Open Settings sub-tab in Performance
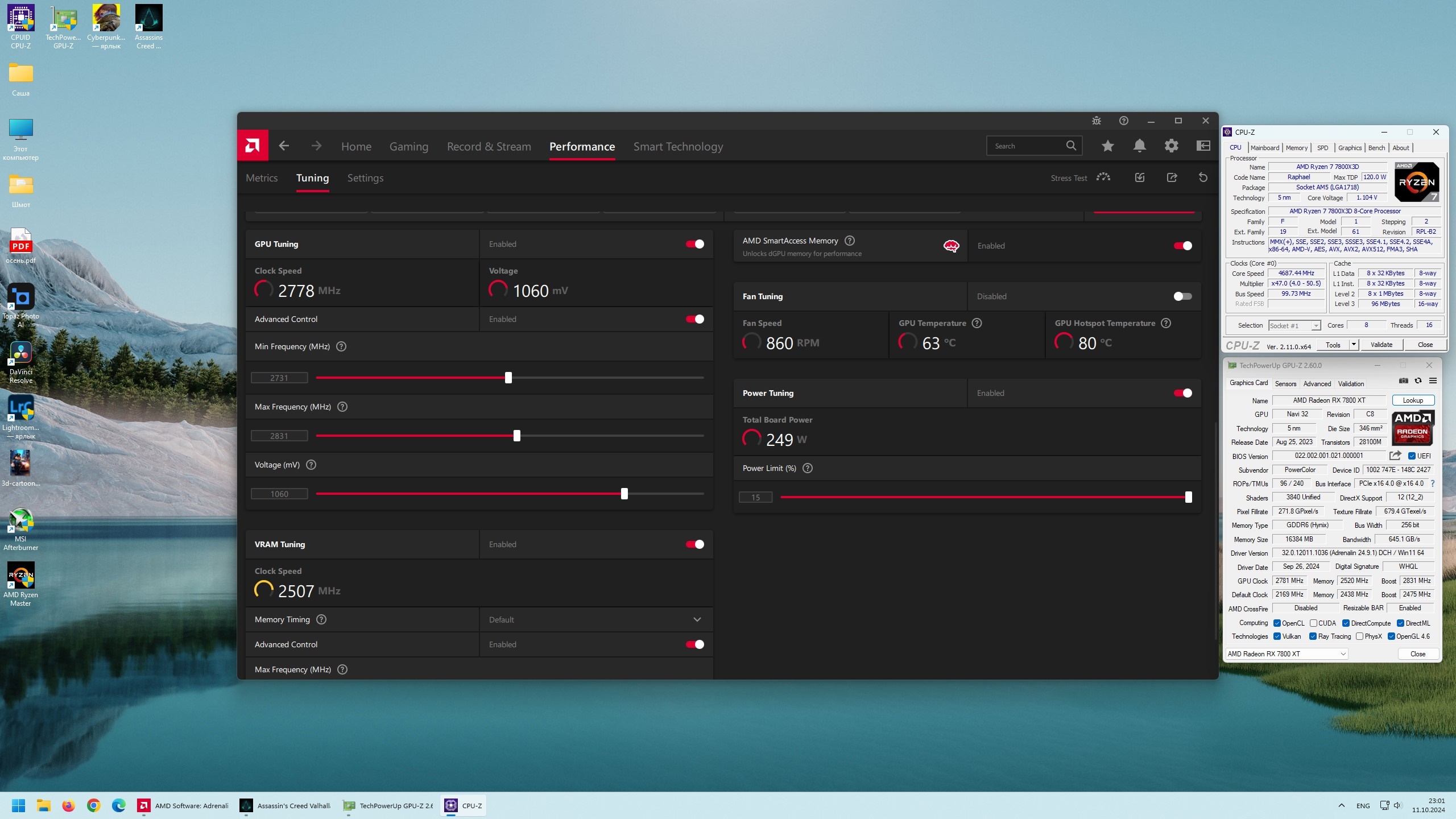The height and width of the screenshot is (819, 1456). point(365,177)
